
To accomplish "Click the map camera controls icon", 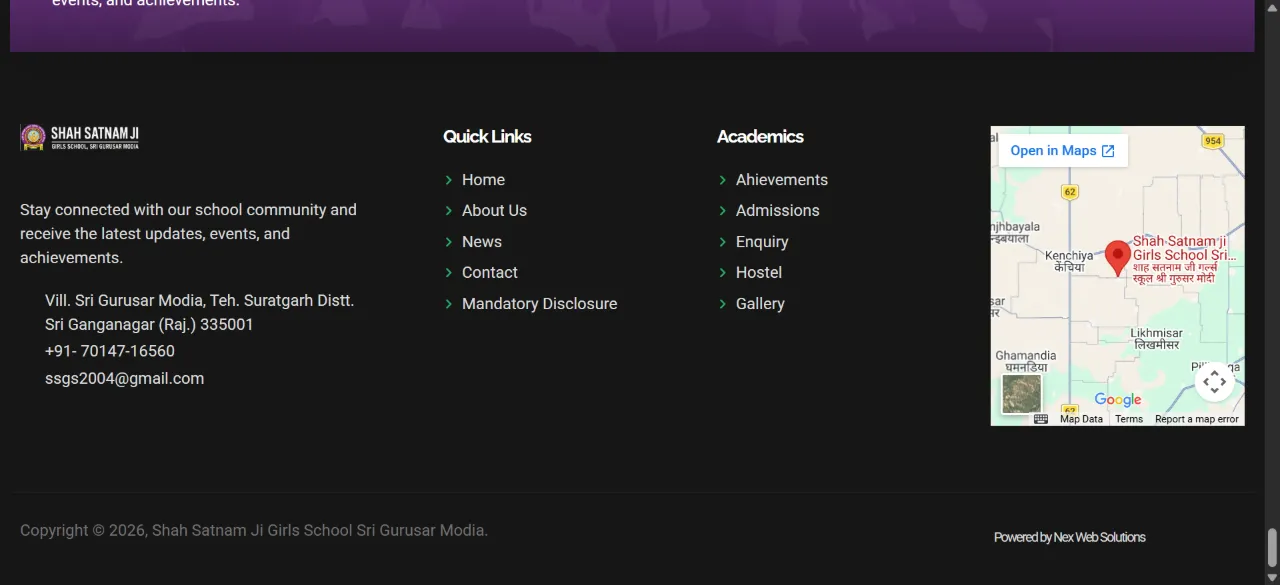I will (1214, 381).
